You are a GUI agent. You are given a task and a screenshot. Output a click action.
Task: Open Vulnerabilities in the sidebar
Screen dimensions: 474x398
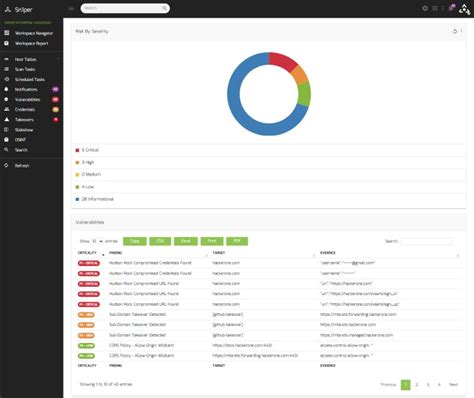[x=27, y=100]
